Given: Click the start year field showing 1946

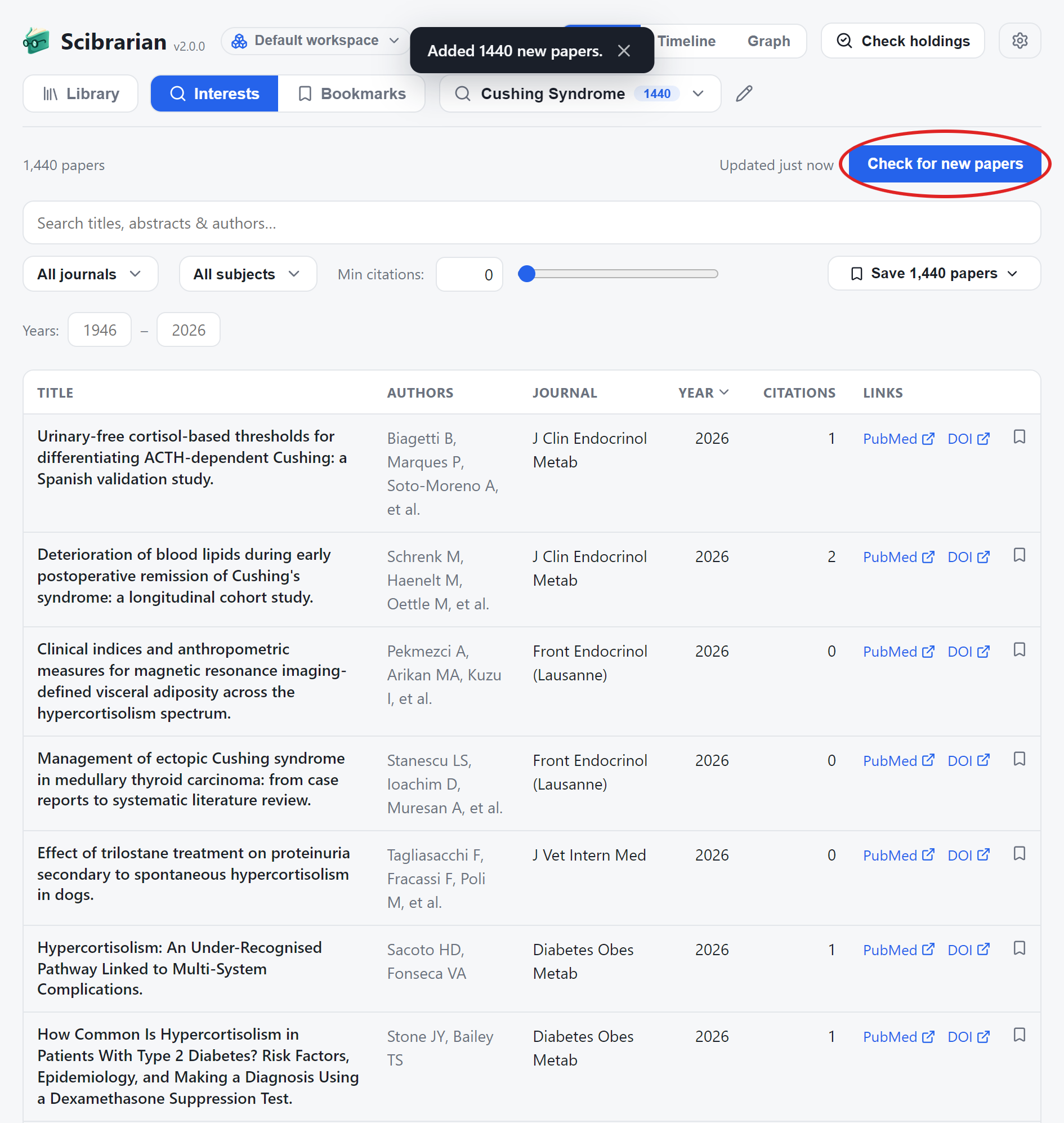Looking at the screenshot, I should (100, 329).
